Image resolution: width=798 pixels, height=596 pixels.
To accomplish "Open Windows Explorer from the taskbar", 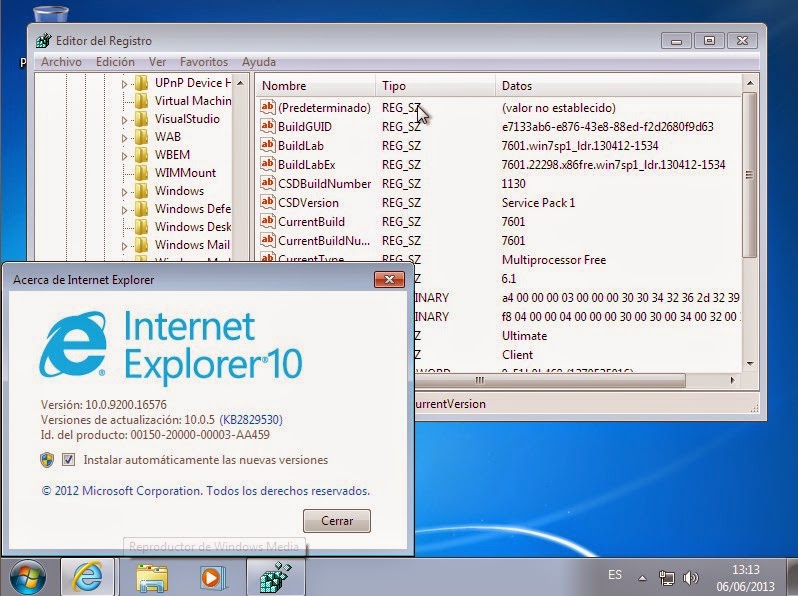I will tap(152, 578).
